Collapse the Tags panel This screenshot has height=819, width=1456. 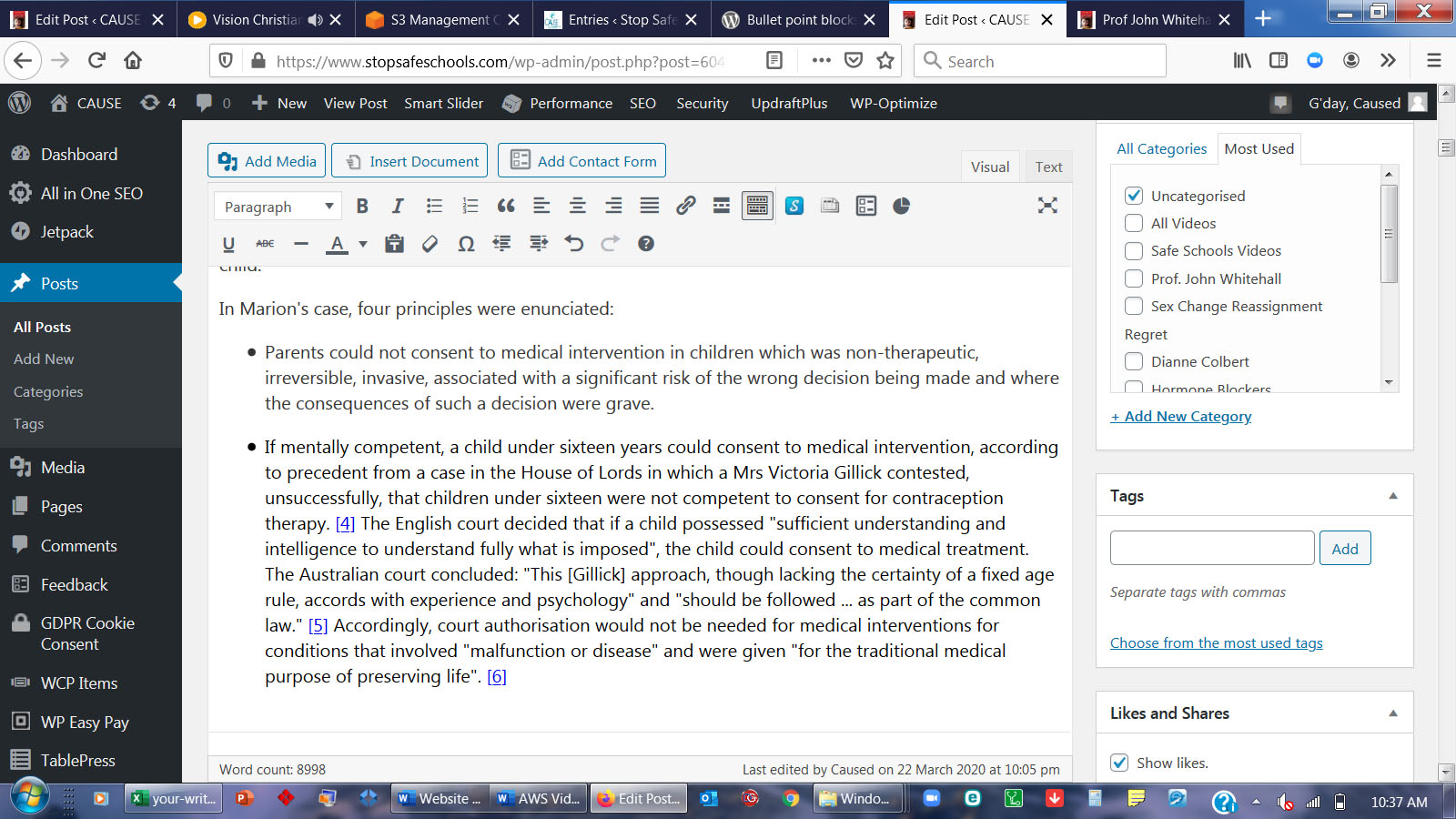click(1392, 496)
